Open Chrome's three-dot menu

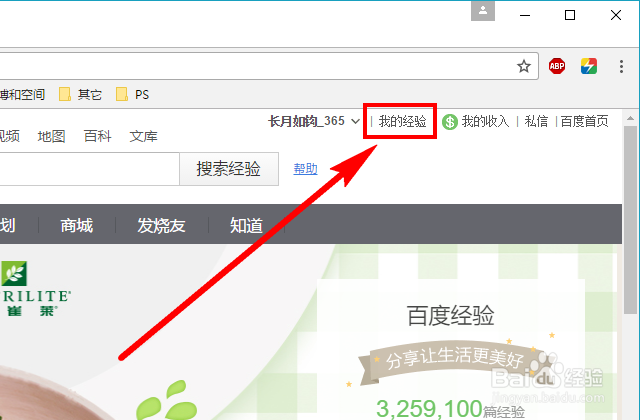pyautogui.click(x=621, y=66)
